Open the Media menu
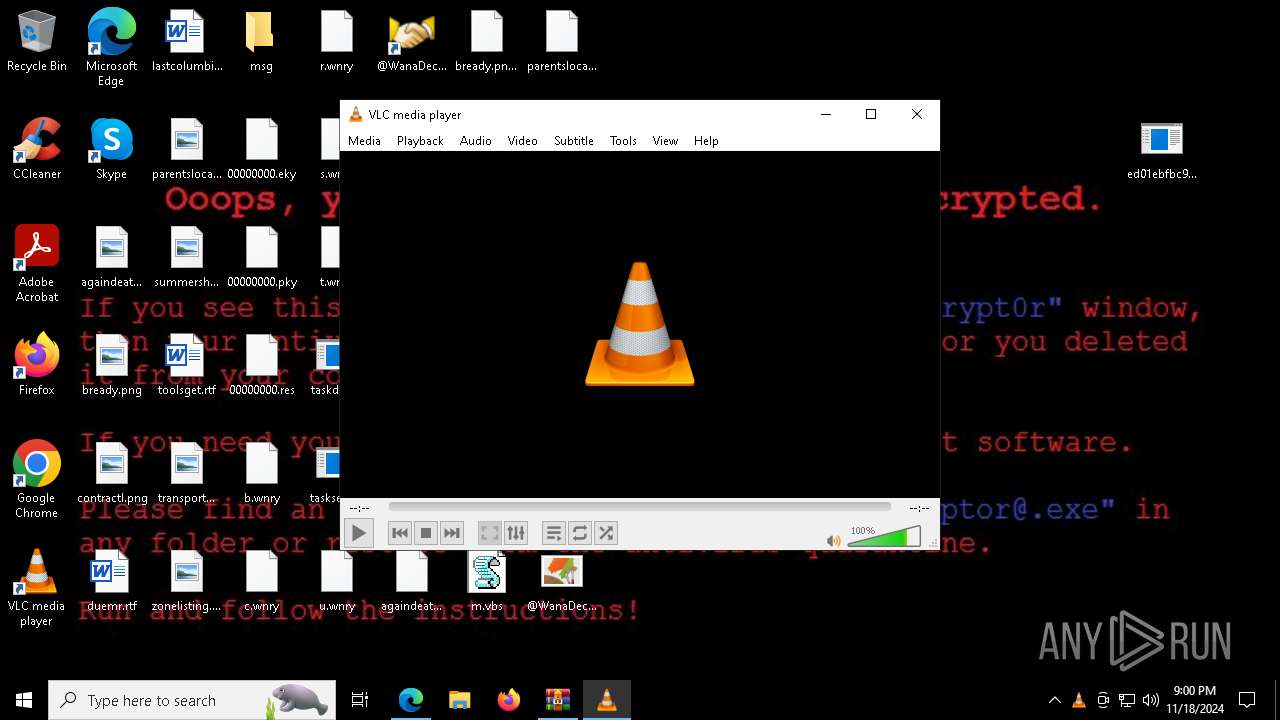 (364, 141)
